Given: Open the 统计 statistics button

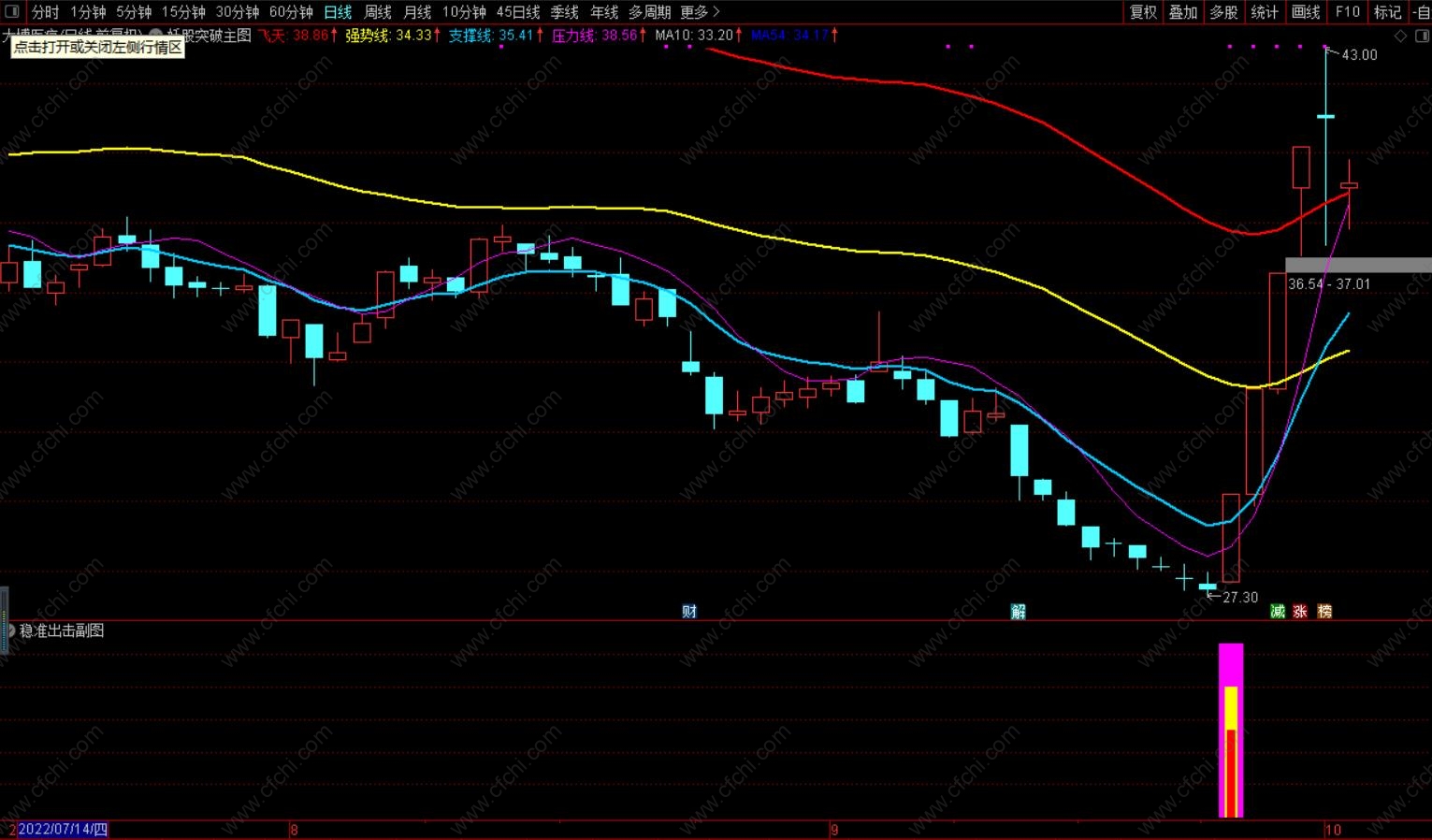Looking at the screenshot, I should (x=1265, y=12).
